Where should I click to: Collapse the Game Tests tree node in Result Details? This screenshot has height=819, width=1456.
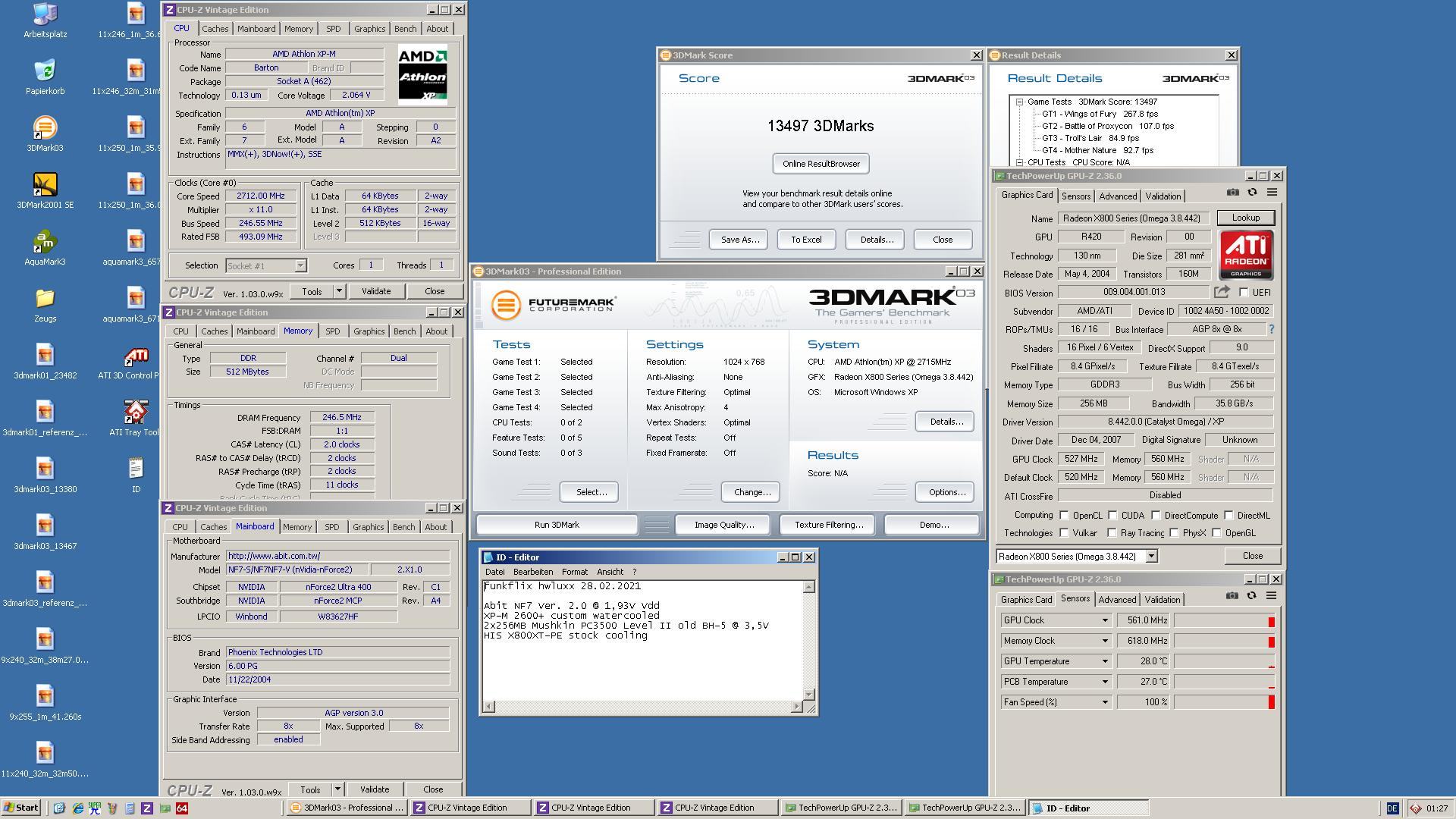click(x=1020, y=102)
